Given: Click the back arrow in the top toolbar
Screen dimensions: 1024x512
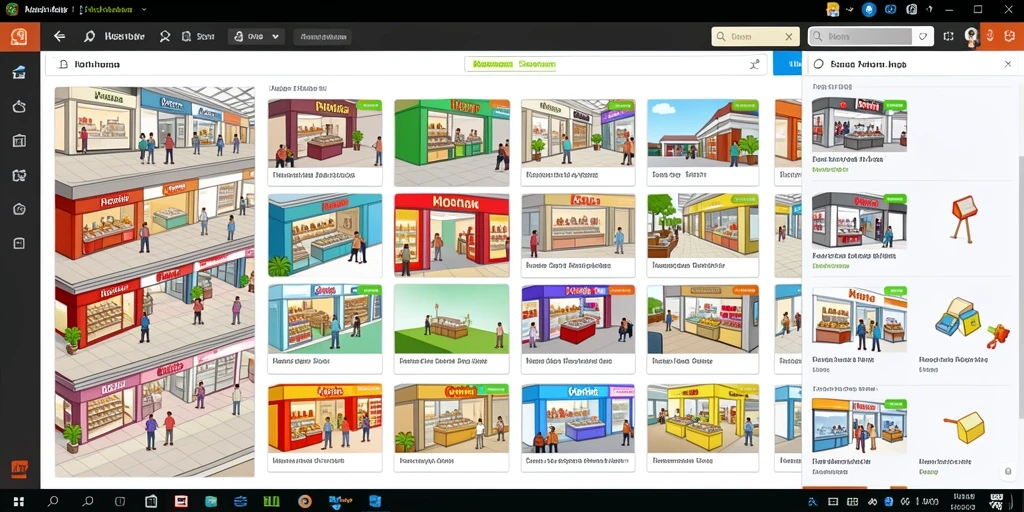Looking at the screenshot, I should (x=59, y=37).
